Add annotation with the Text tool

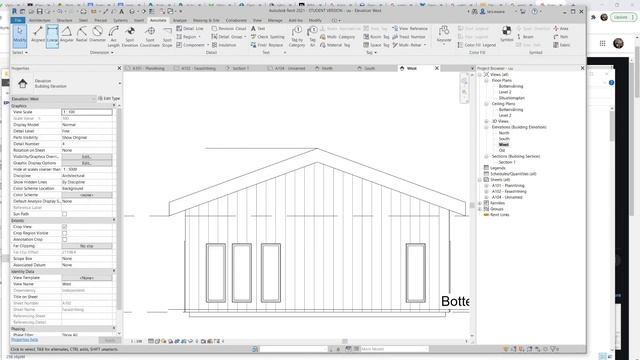click(258, 29)
